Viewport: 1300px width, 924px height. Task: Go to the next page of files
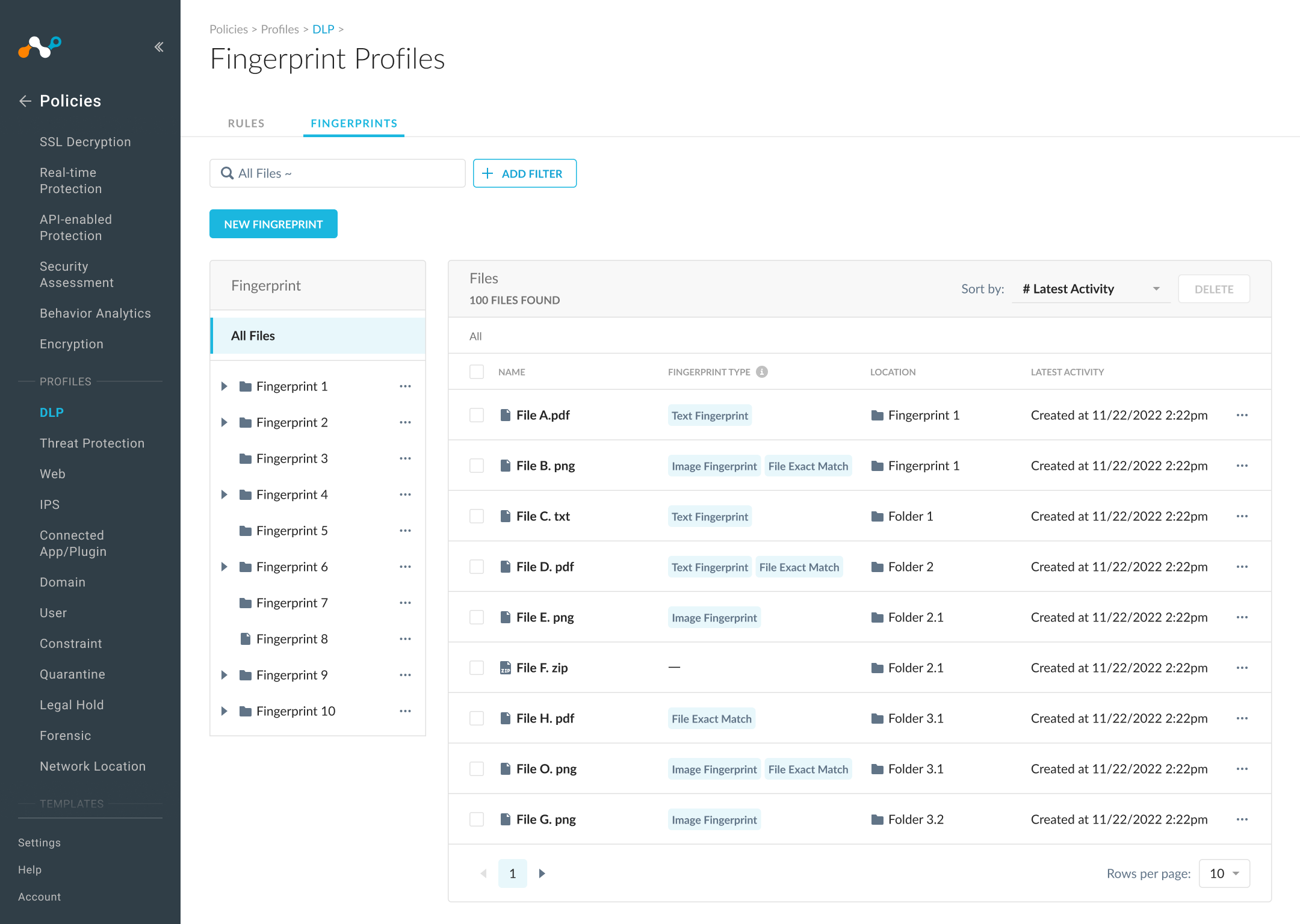point(542,873)
